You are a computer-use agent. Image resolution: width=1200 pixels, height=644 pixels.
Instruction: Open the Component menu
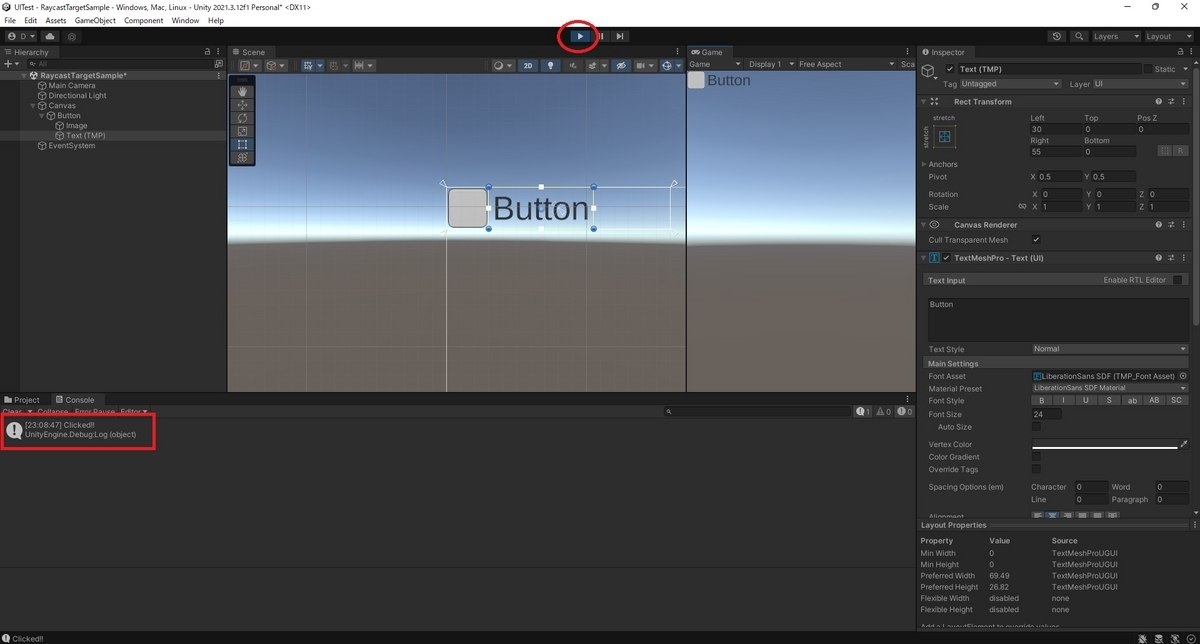tap(144, 20)
